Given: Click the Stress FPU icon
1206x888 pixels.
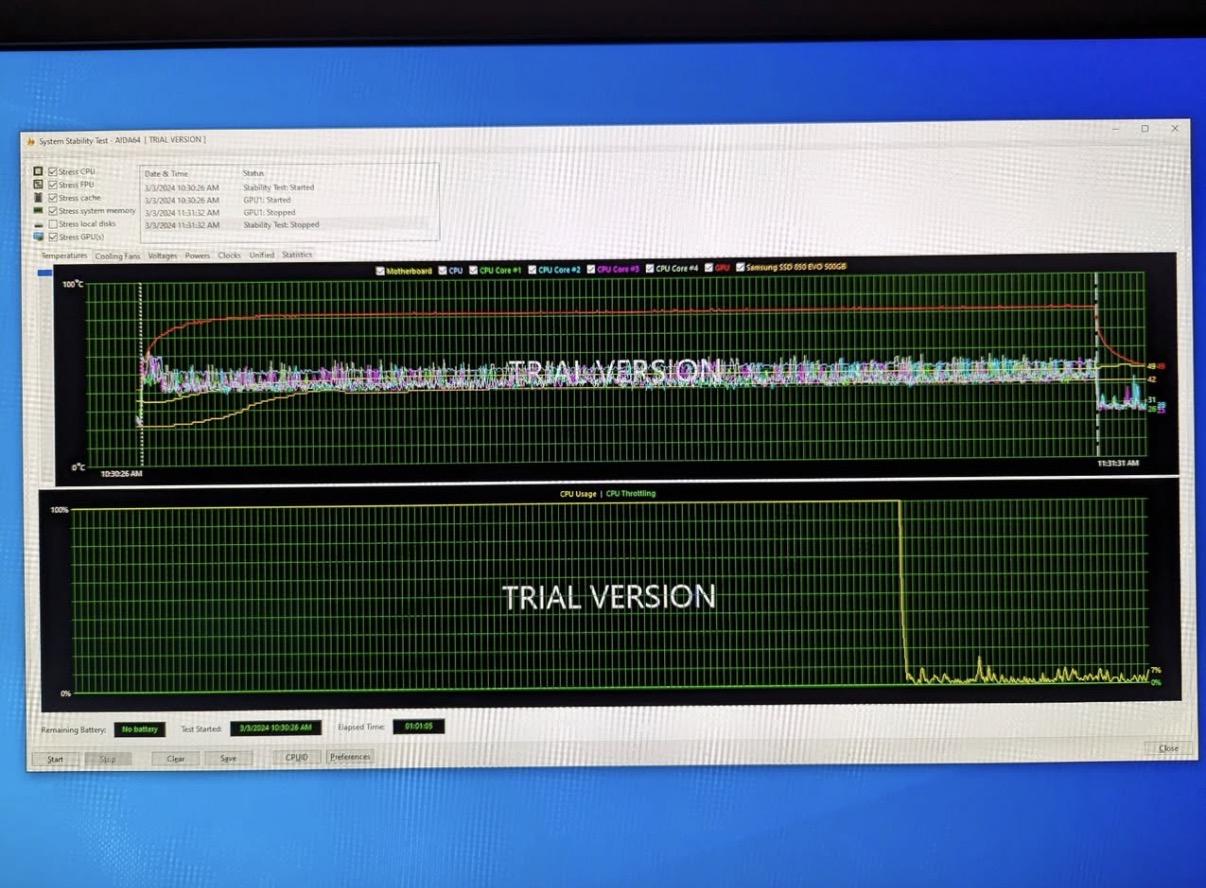Looking at the screenshot, I should click(x=38, y=185).
